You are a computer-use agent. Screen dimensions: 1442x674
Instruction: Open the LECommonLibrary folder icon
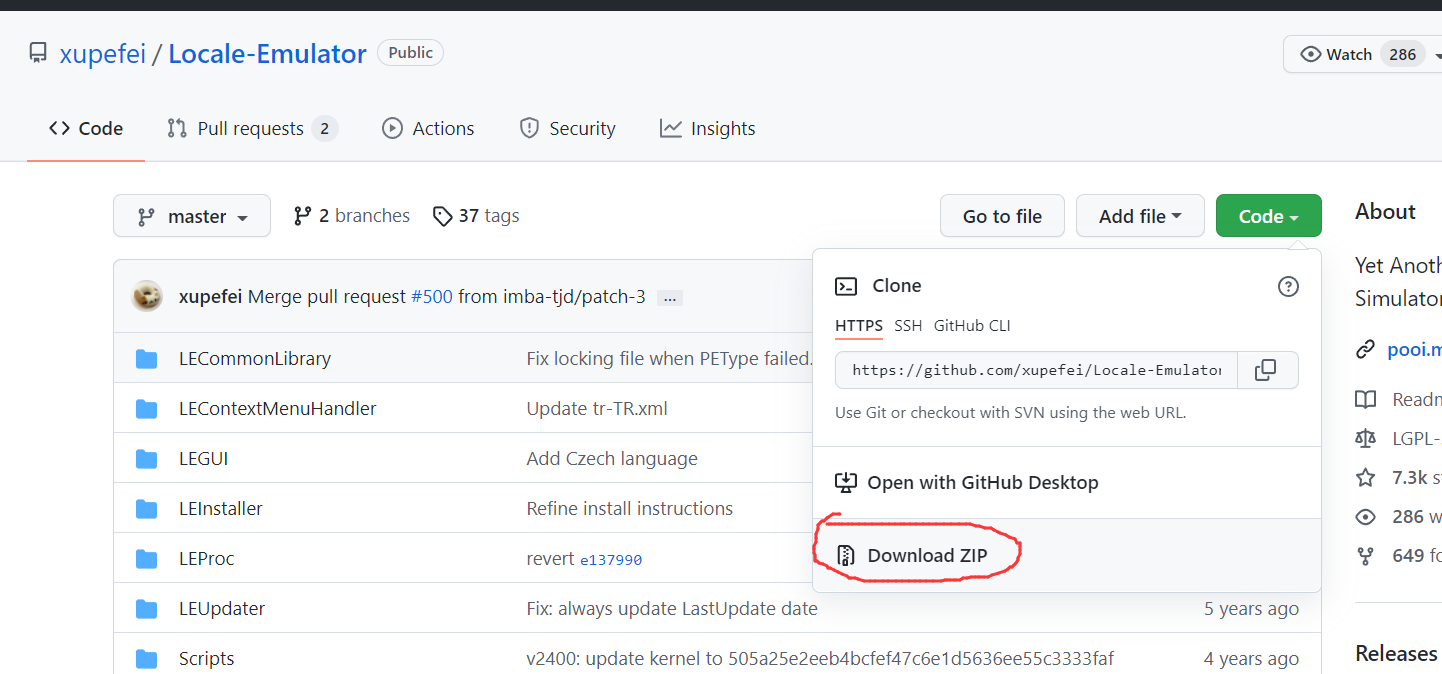point(146,357)
